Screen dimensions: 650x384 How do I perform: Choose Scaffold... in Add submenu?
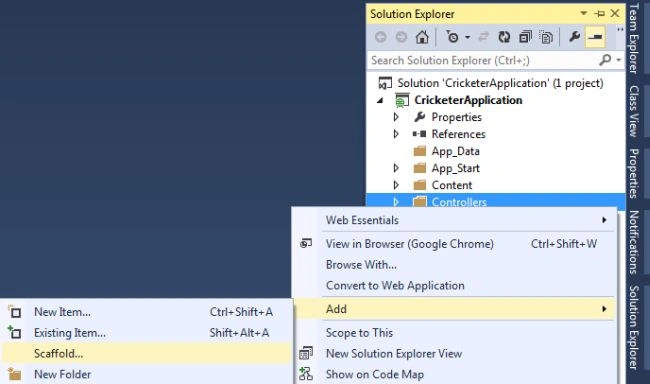[x=147, y=353]
